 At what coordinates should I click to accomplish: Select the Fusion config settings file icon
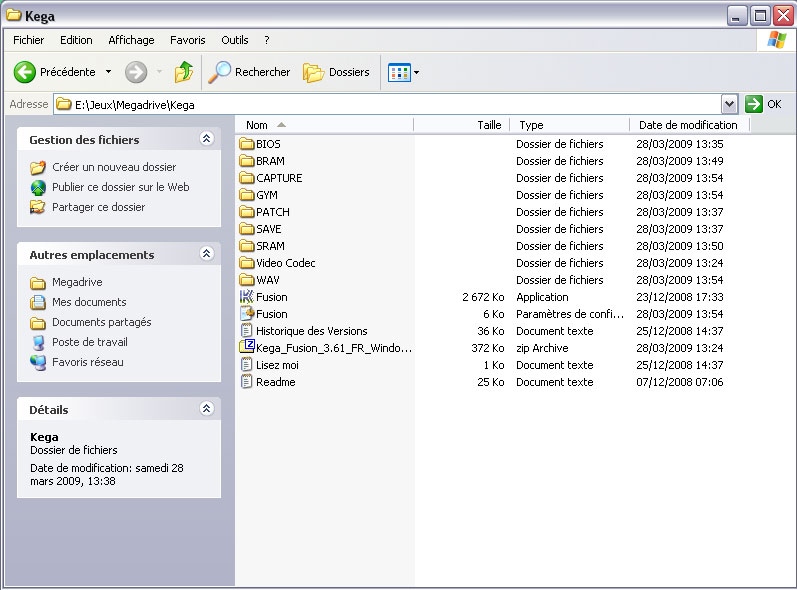click(x=247, y=314)
